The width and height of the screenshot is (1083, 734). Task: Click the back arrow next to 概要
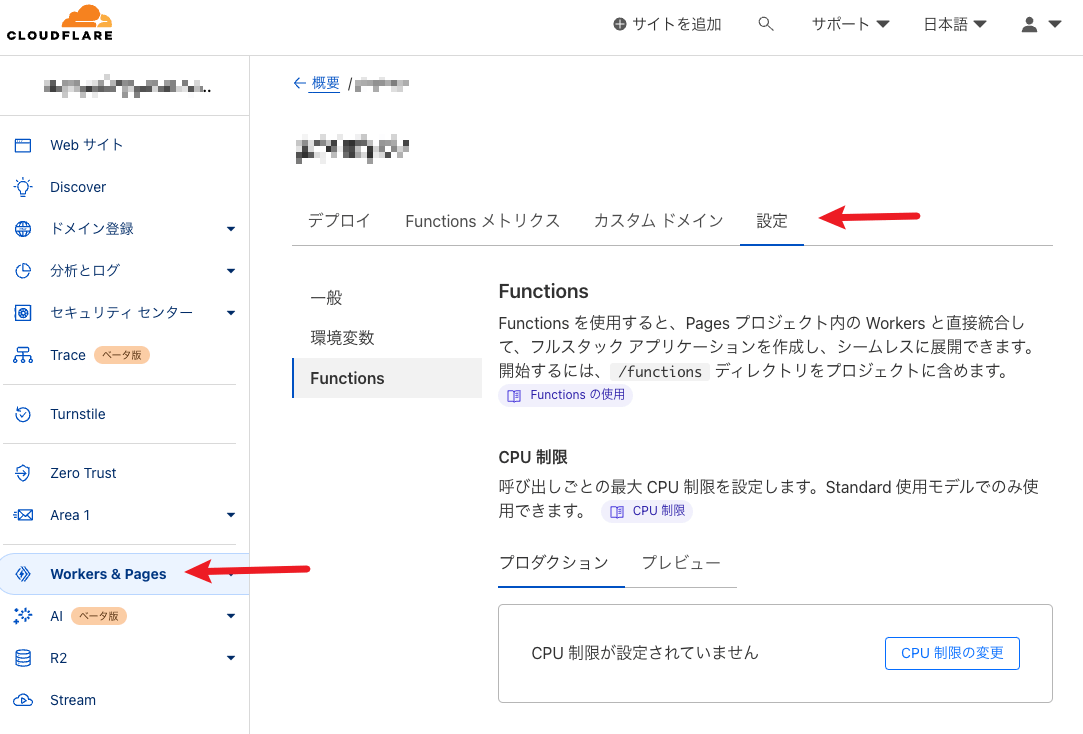coord(299,84)
